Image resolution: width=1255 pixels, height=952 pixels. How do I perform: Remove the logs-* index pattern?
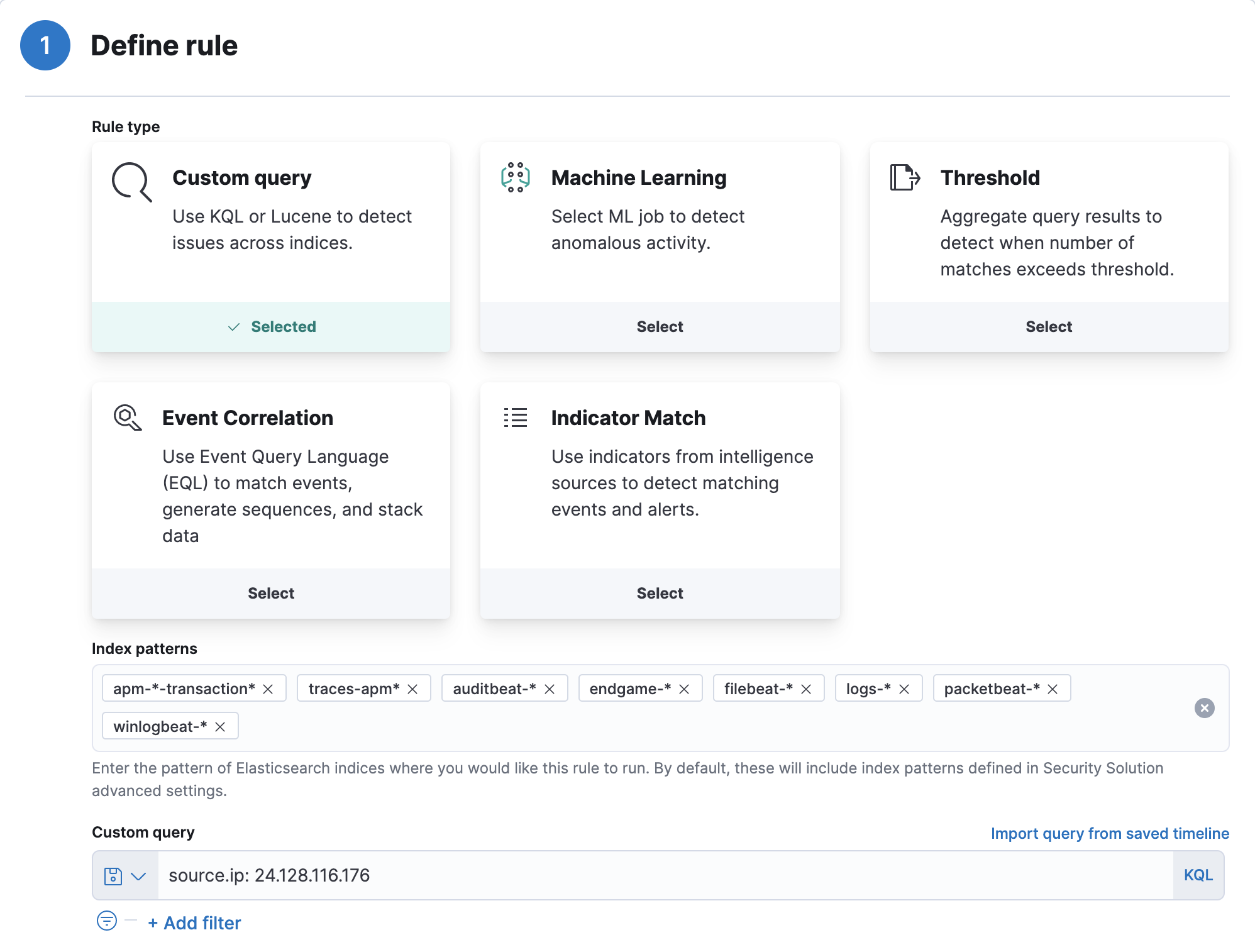click(x=904, y=689)
